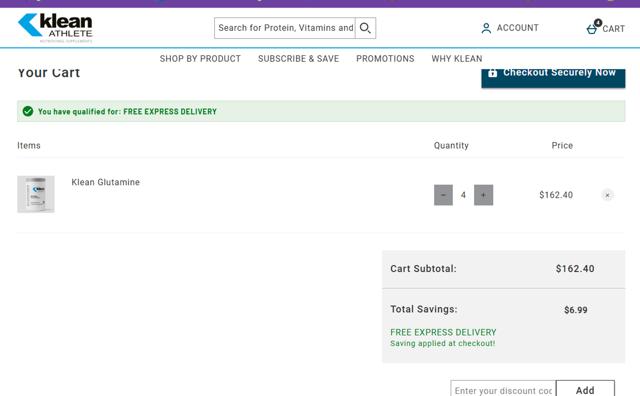Image resolution: width=640 pixels, height=396 pixels.
Task: Open the Shop By Product menu
Action: [x=200, y=59]
